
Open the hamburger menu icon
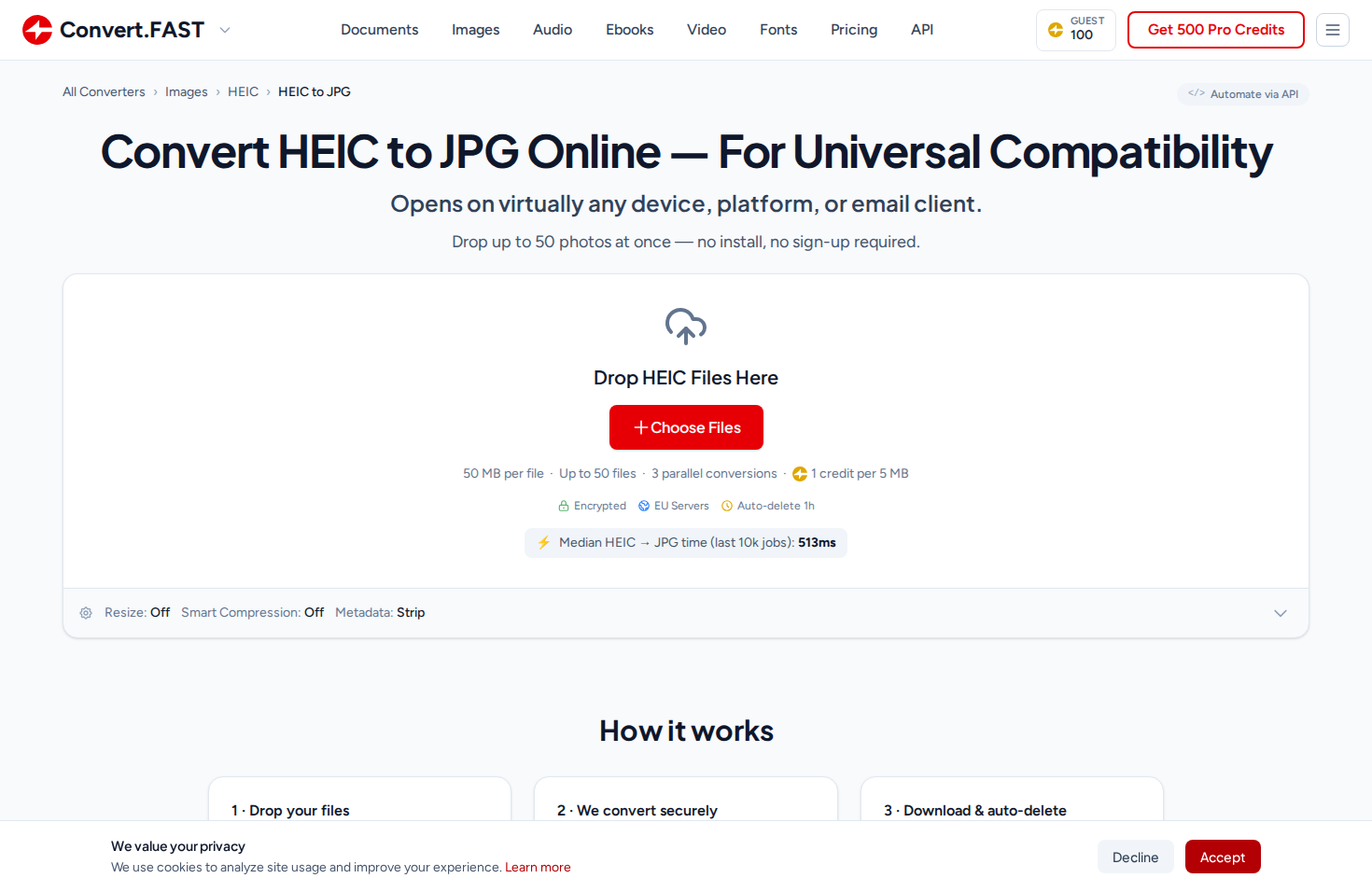[x=1333, y=30]
